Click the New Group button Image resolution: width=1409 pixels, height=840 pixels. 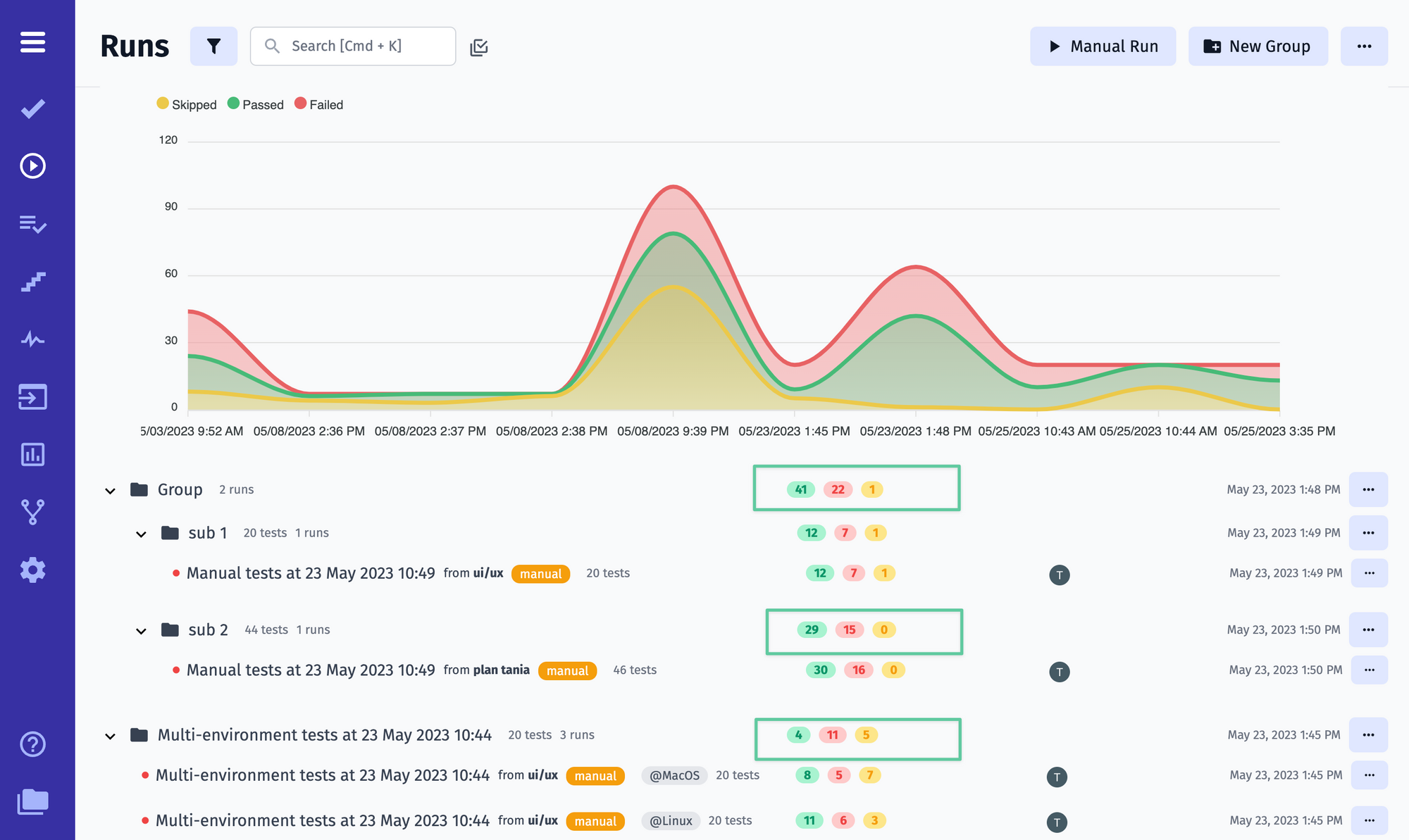(x=1258, y=46)
